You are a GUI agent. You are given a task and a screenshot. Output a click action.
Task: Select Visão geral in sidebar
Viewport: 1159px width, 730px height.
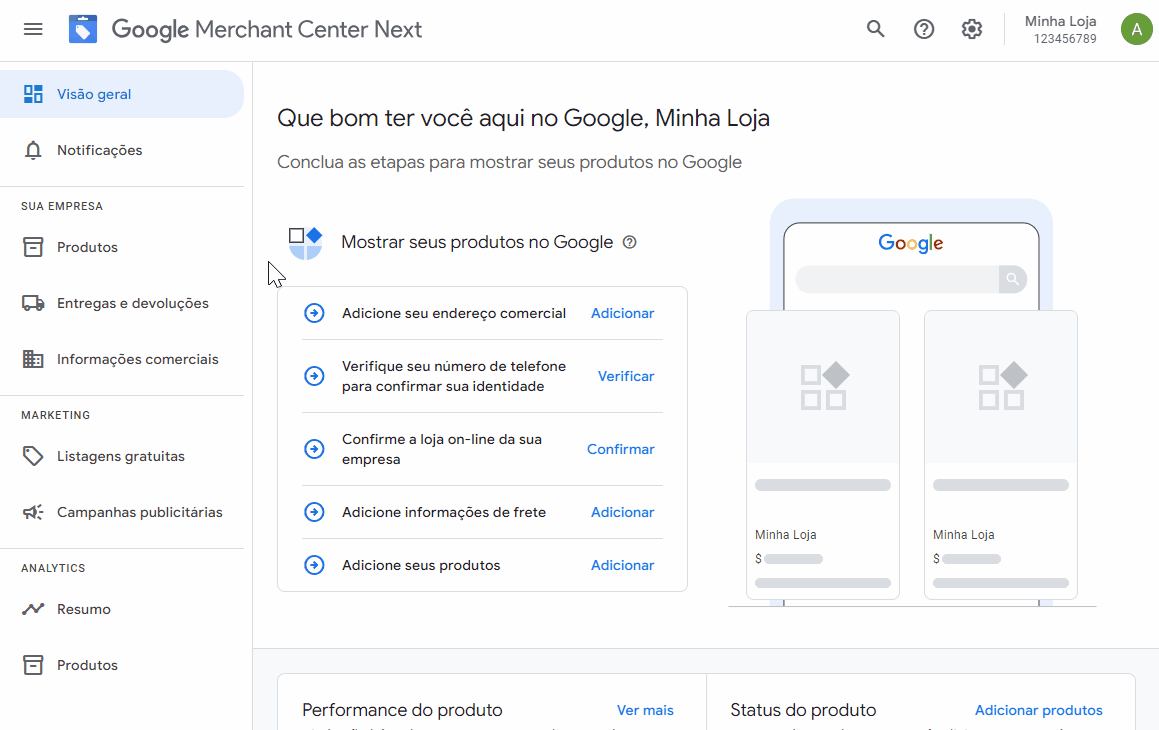tap(94, 94)
